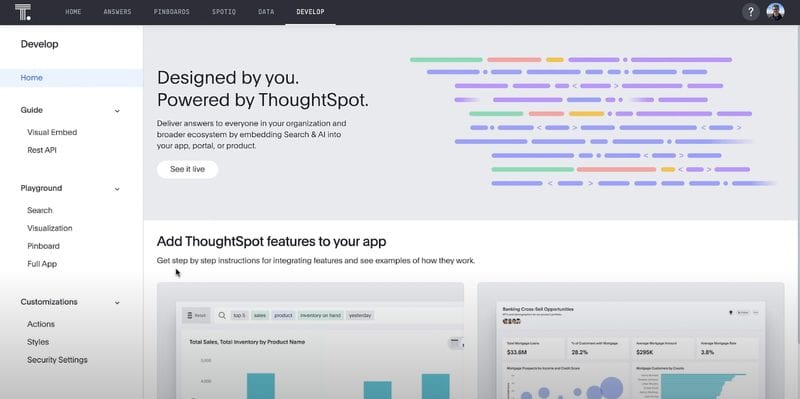This screenshot has width=800, height=399.
Task: Open the Visual Embed guide
Action: click(x=52, y=132)
